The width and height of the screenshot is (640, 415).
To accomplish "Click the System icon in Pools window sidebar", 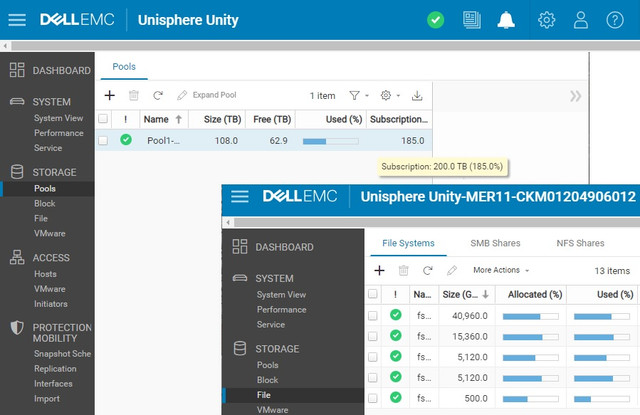I will coord(17,101).
